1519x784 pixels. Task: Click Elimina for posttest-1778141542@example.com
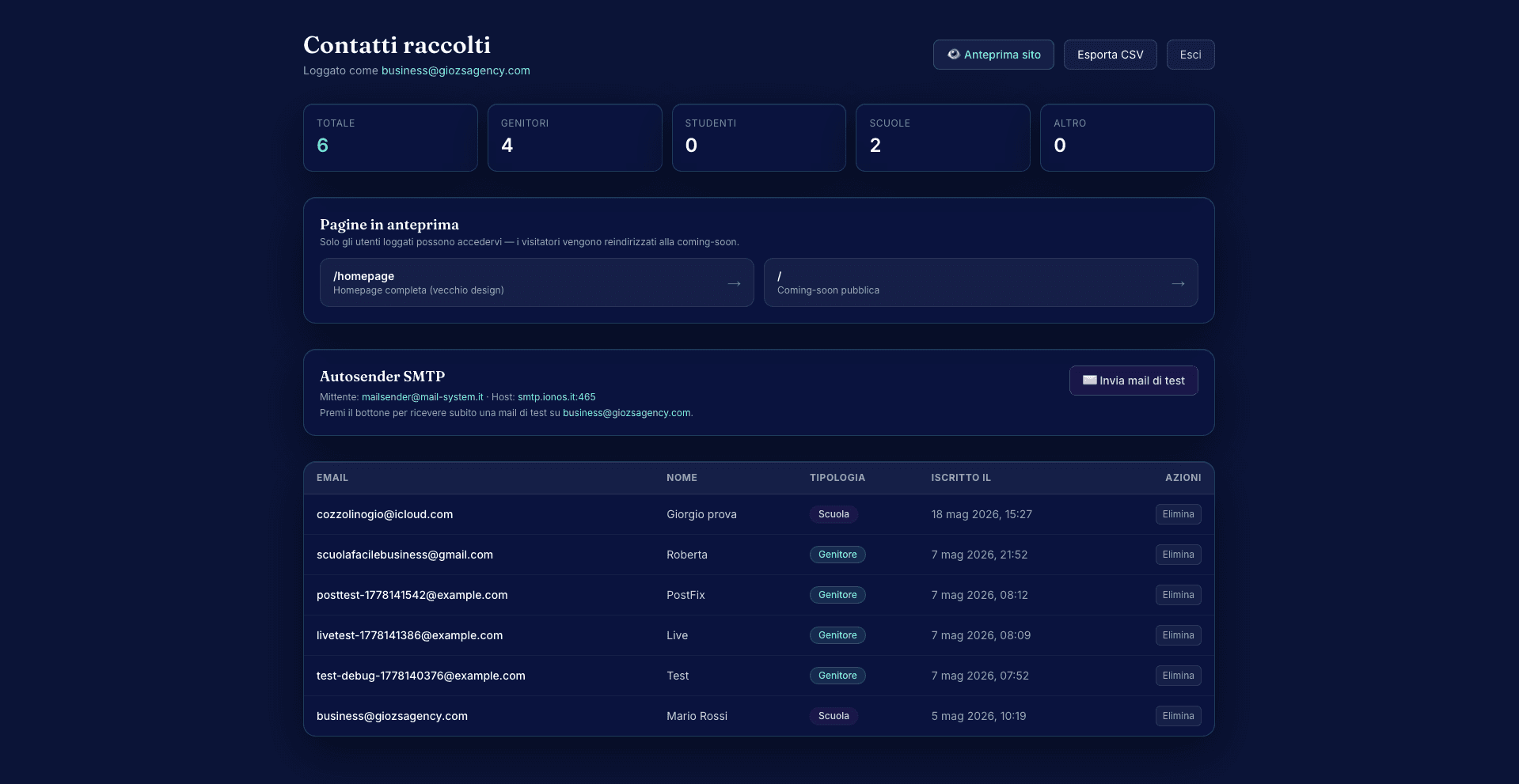[x=1178, y=595]
